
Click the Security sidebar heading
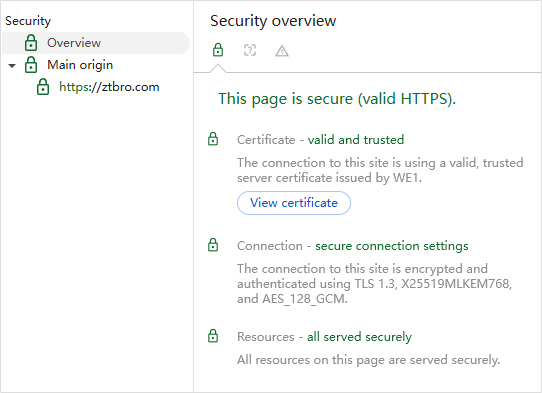[x=28, y=21]
